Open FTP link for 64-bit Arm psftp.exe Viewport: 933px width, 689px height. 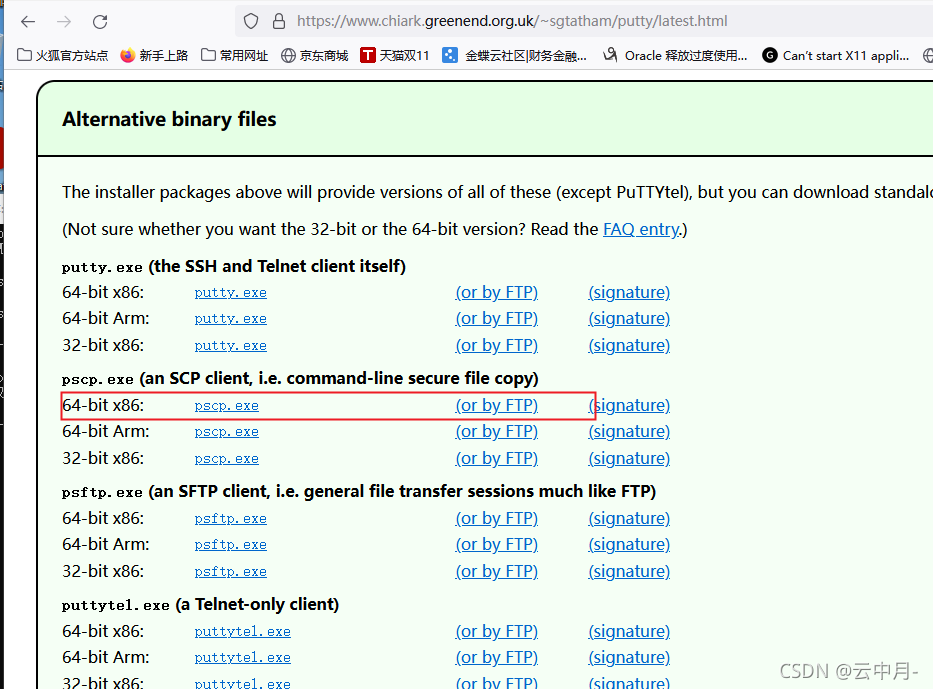click(497, 544)
